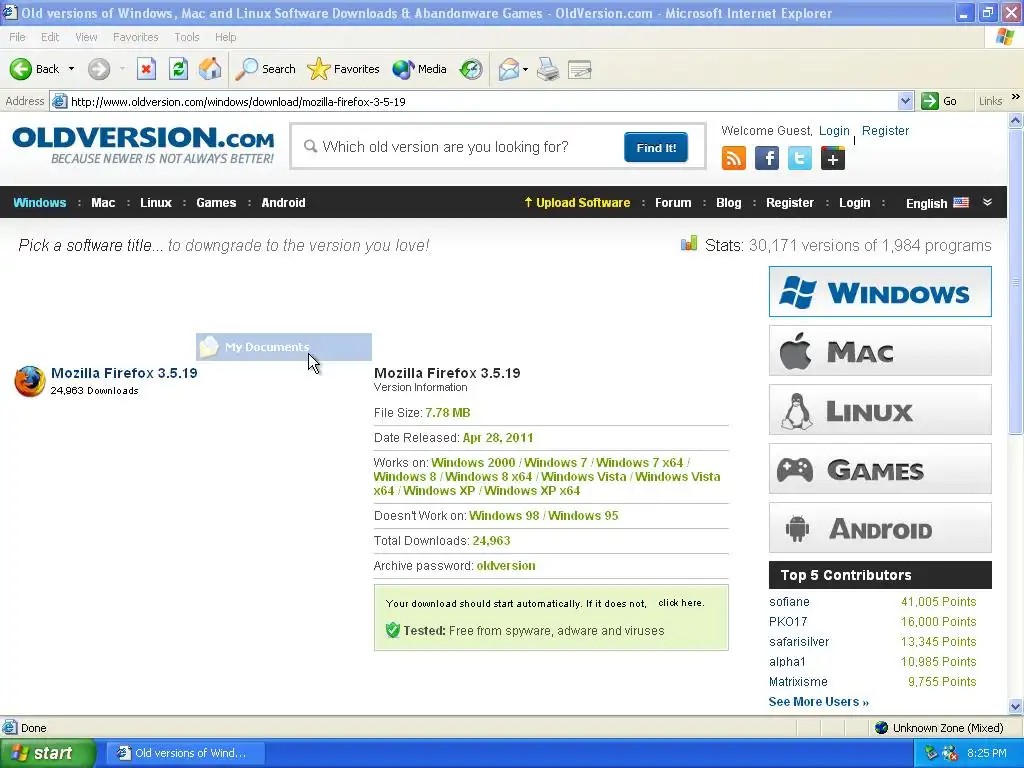Screen dimensions: 1024x768
Task: Open the Media toolbar icon
Action: tap(403, 69)
